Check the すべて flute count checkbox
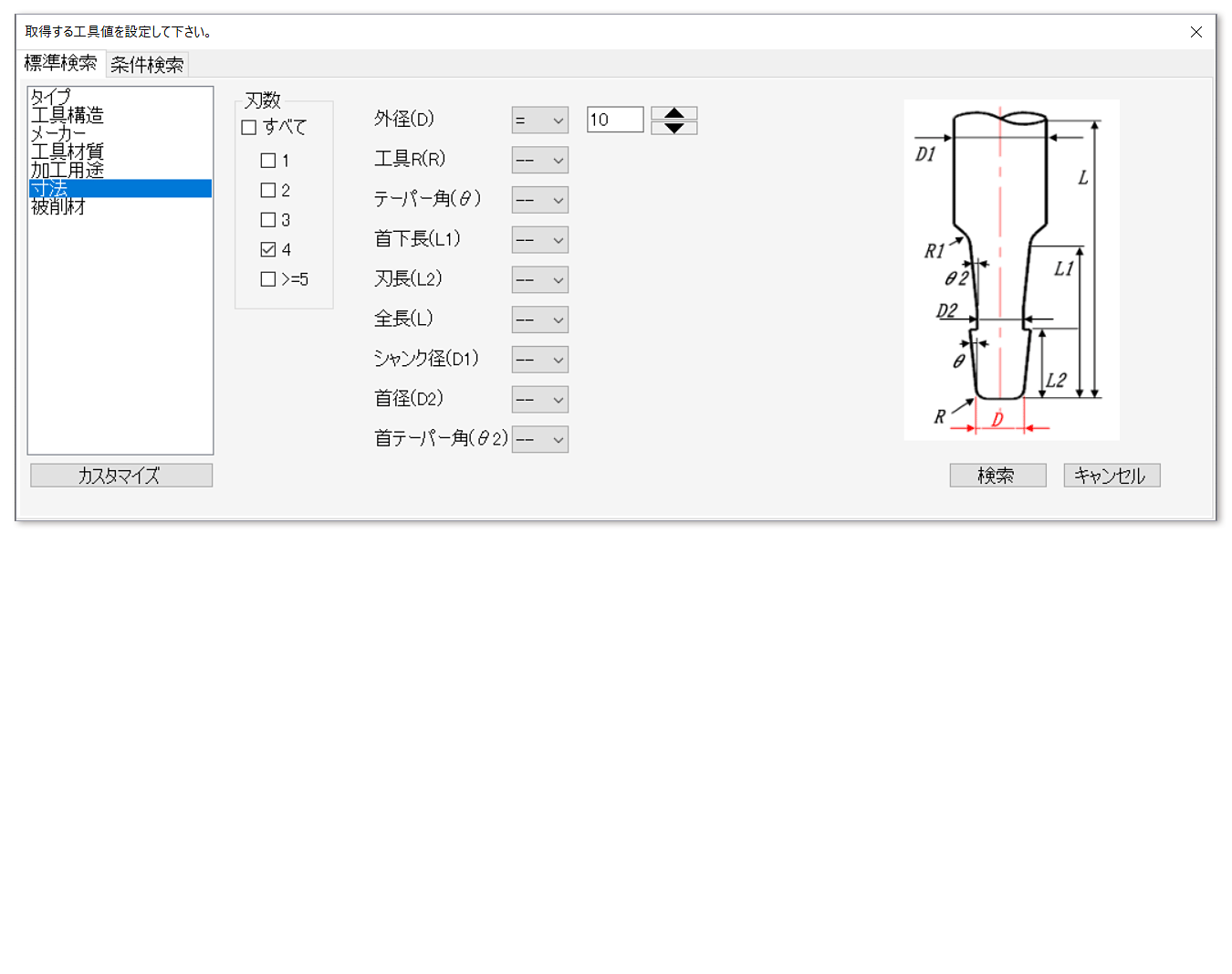The image size is (1232, 974). 249,128
